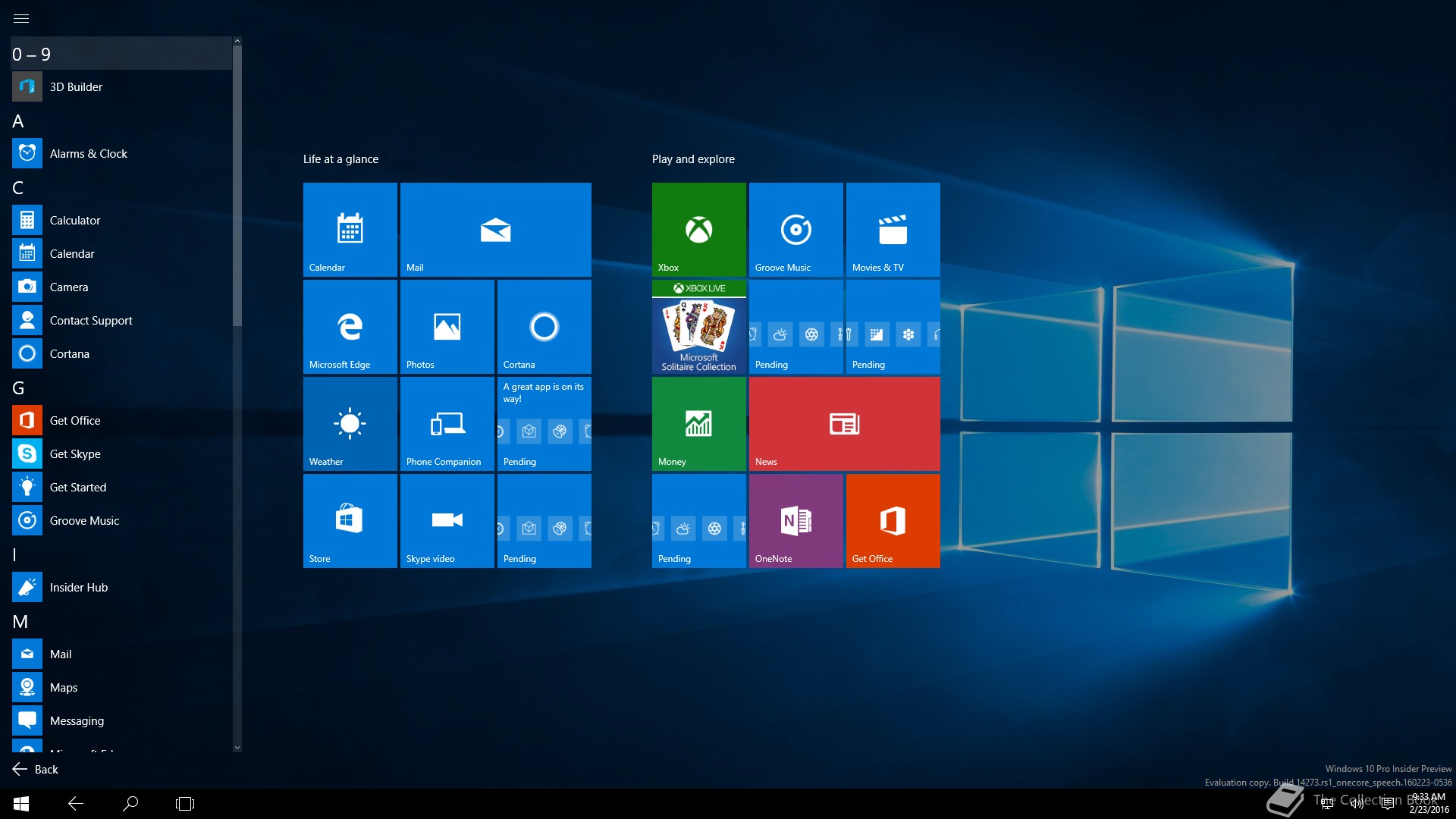
Task: Click the 'A great app is on its way' tile
Action: [544, 424]
